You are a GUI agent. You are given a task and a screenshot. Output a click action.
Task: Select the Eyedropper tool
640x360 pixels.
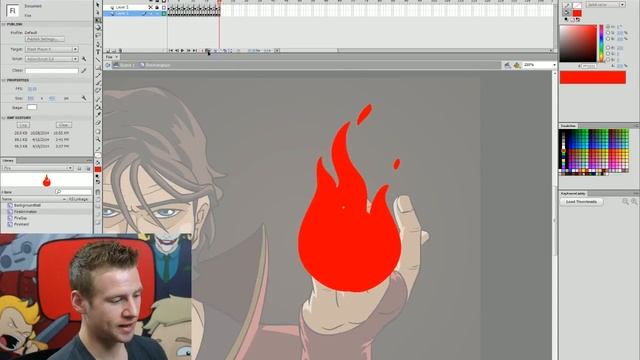98,115
